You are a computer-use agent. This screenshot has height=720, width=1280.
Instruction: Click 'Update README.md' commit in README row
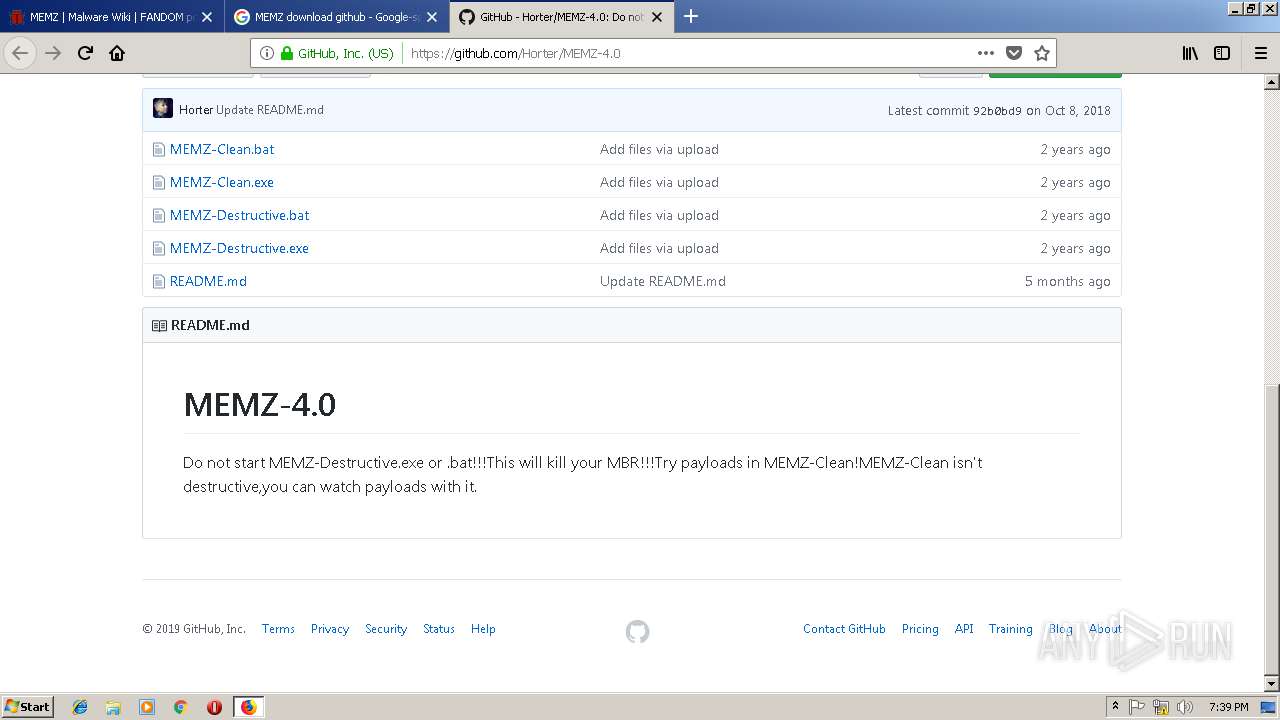pos(663,281)
